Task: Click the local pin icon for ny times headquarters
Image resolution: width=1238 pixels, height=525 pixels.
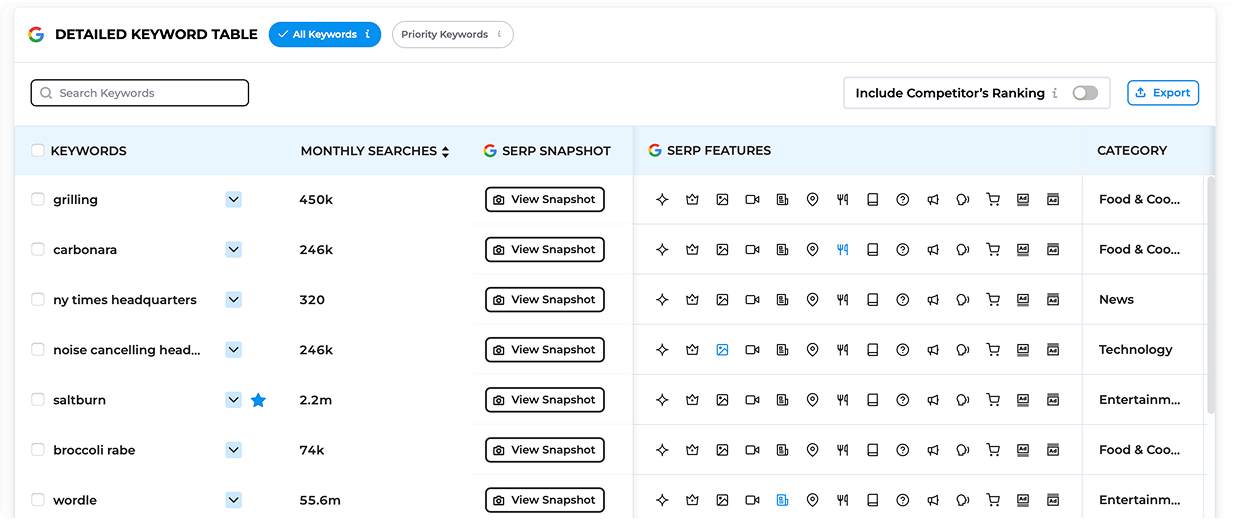Action: pyautogui.click(x=812, y=300)
